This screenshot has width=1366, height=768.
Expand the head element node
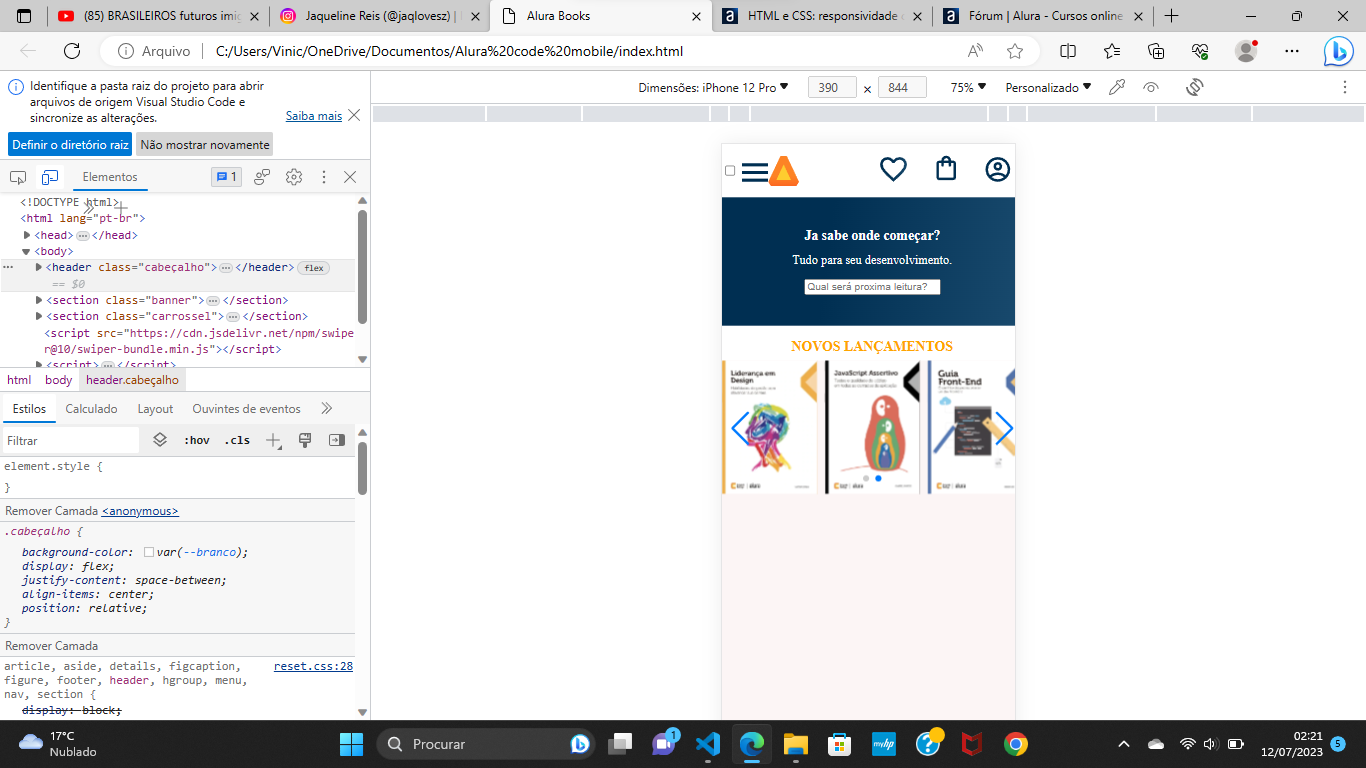coord(27,235)
